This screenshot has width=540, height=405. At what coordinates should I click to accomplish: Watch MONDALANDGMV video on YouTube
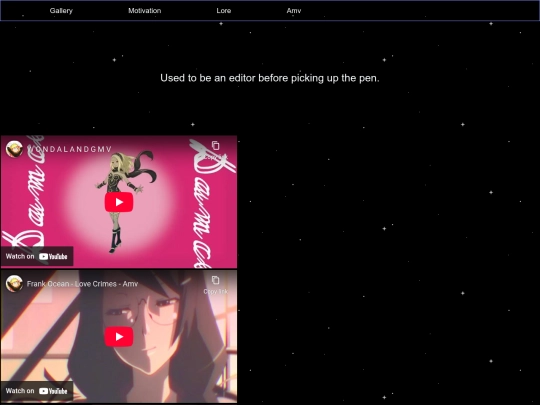(37, 256)
